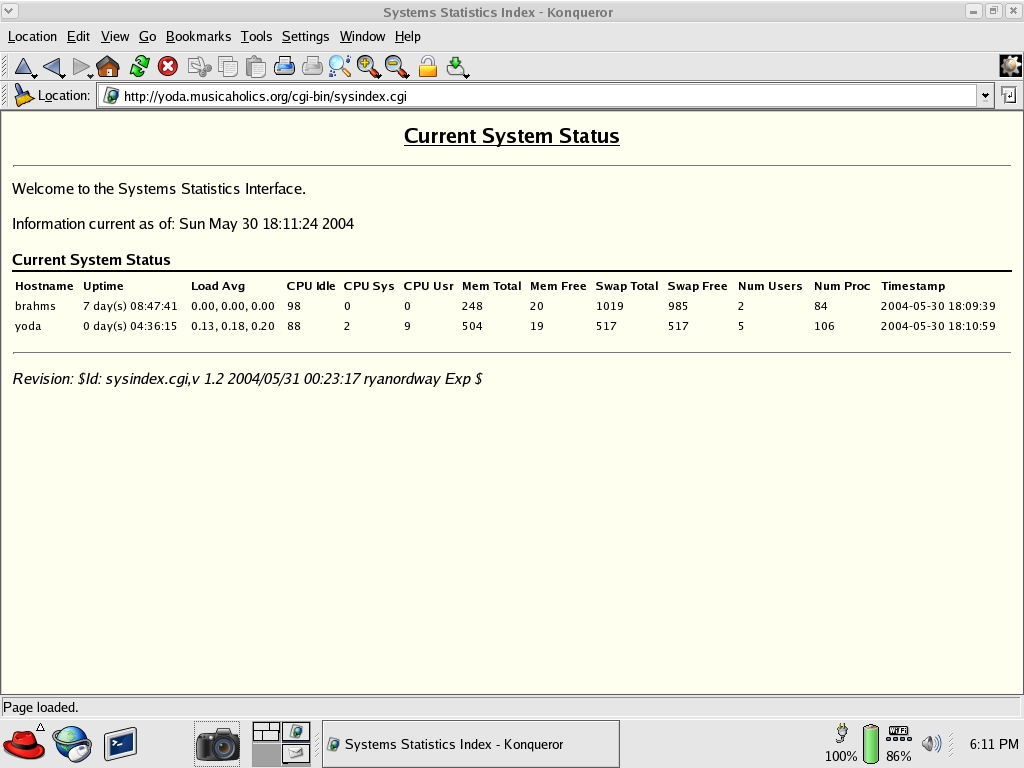Clear location bar with broom icon

[23, 96]
